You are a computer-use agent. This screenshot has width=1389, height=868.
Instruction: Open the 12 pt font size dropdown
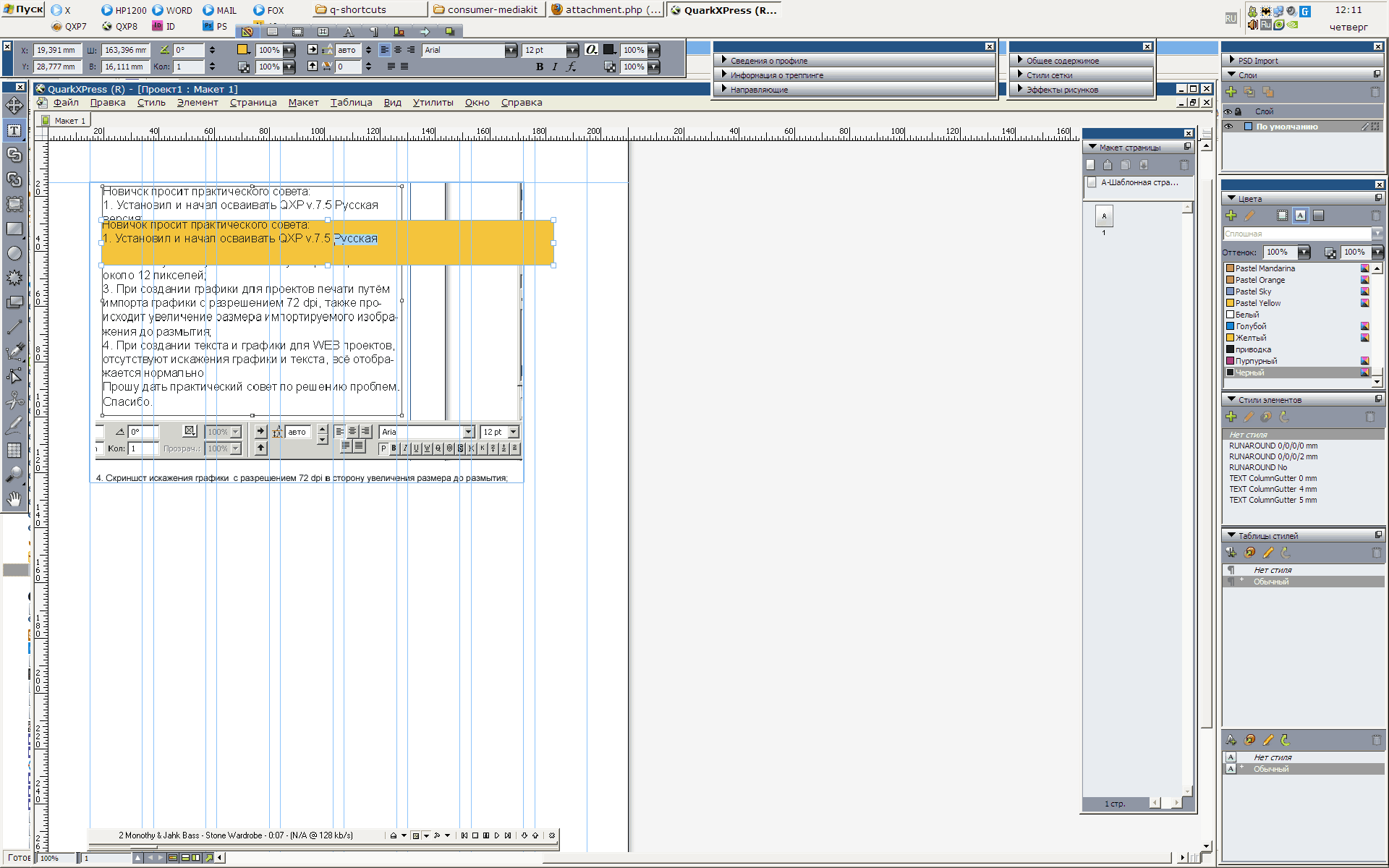[x=572, y=50]
